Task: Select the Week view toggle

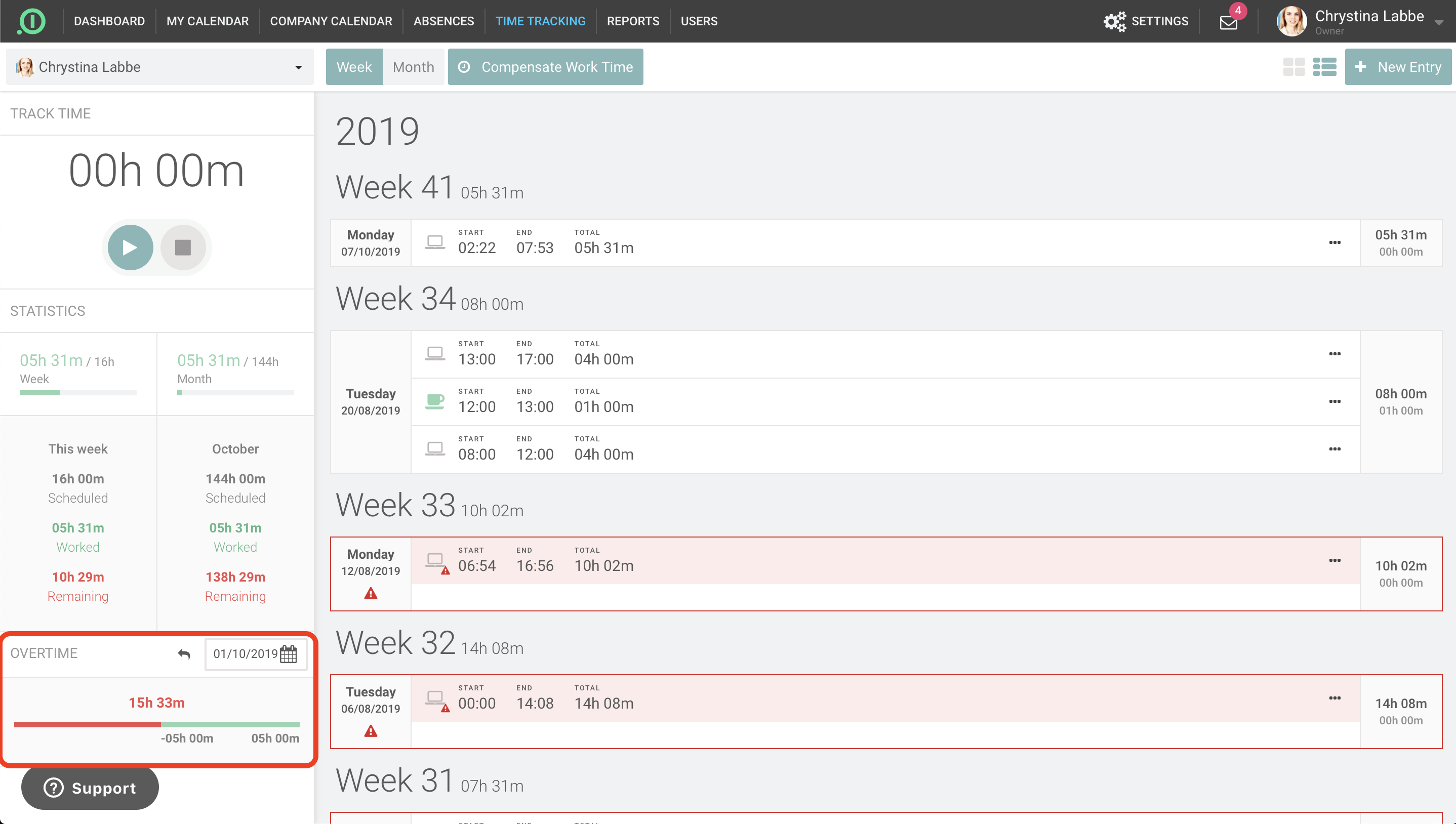Action: point(354,67)
